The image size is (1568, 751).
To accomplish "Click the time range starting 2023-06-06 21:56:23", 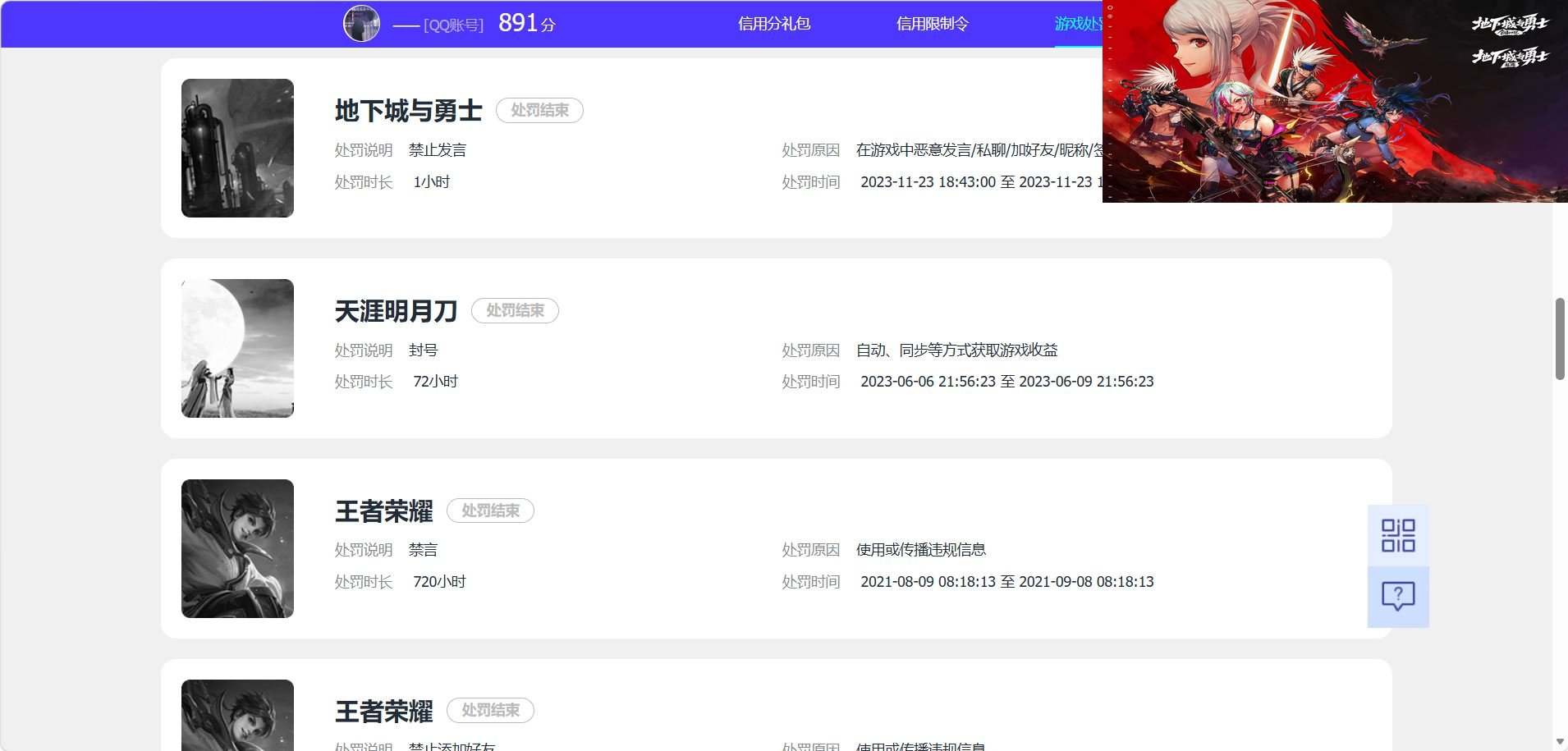I will tap(1006, 382).
